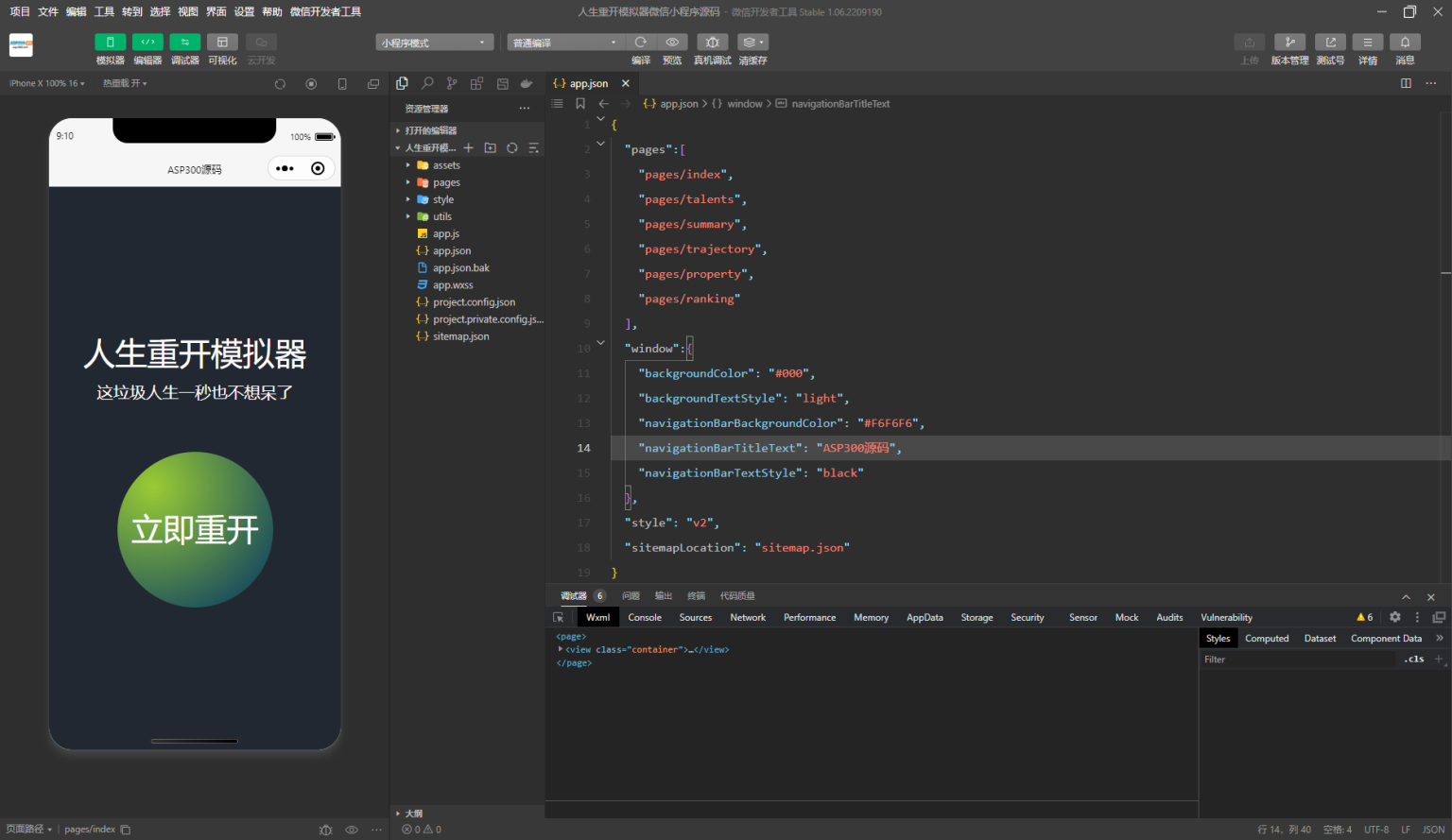Expand the pages folder in explorer

click(x=446, y=182)
